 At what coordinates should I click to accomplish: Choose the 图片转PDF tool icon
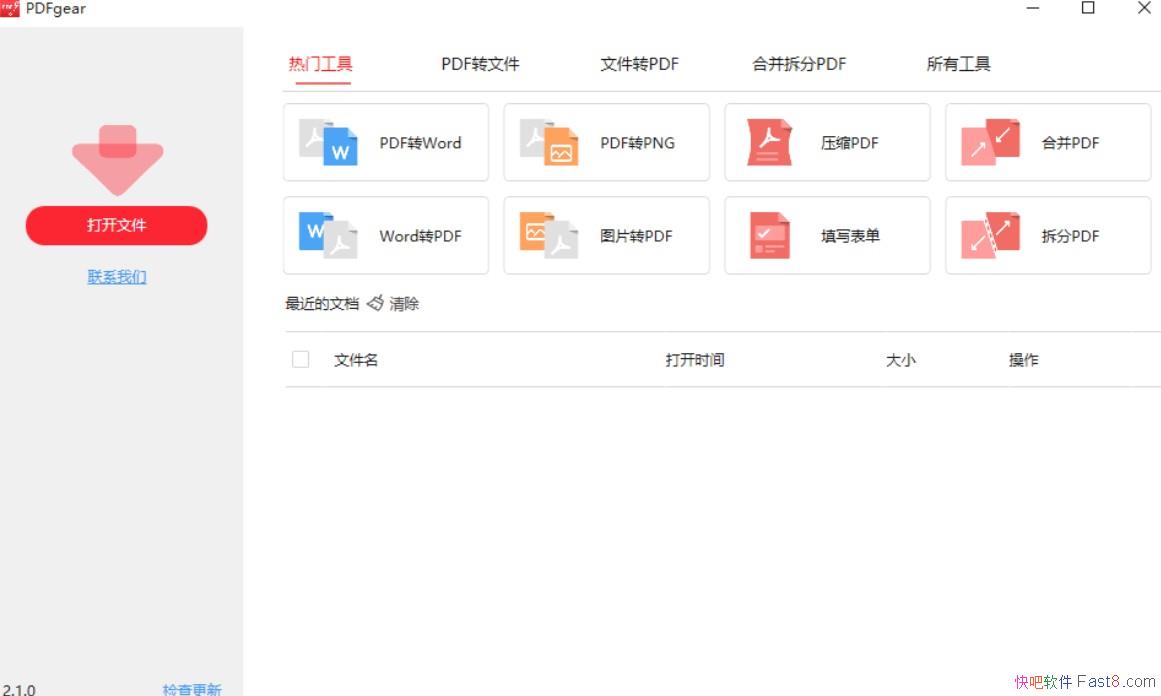(549, 236)
